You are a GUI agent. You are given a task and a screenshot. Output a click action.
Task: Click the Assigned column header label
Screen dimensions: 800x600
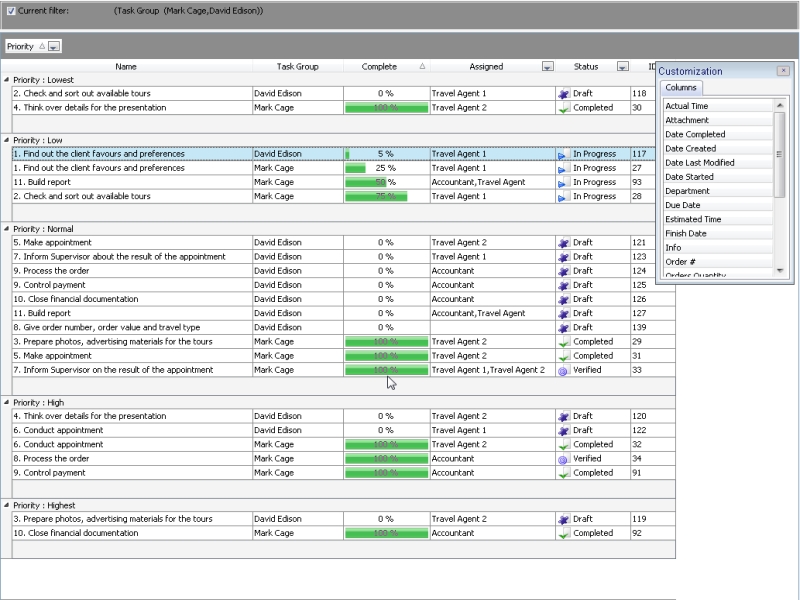(486, 67)
